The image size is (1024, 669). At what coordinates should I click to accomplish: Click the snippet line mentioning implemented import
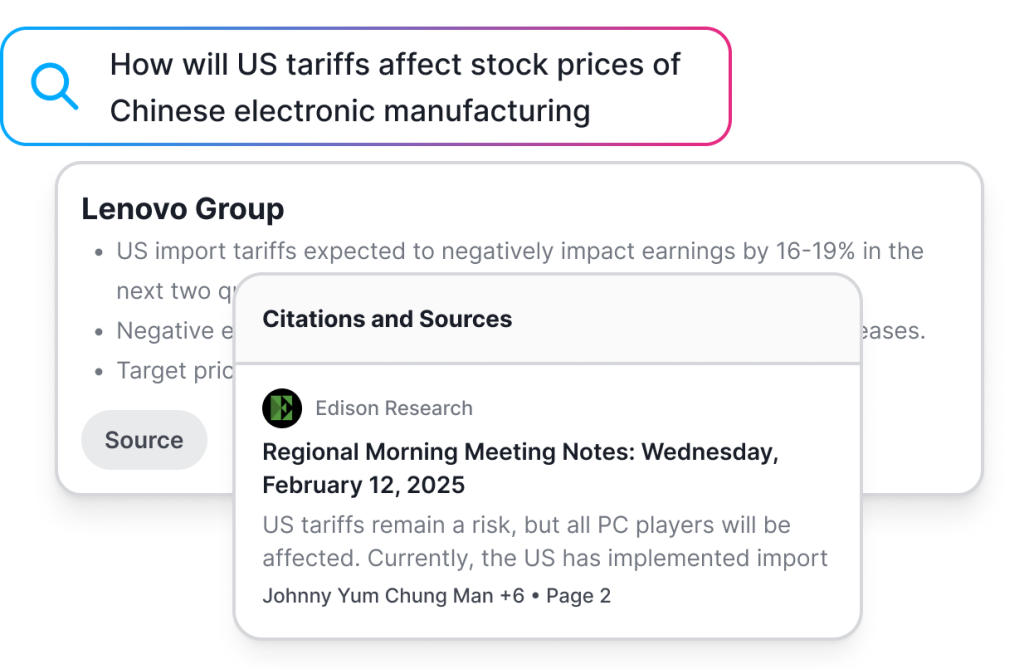[545, 558]
